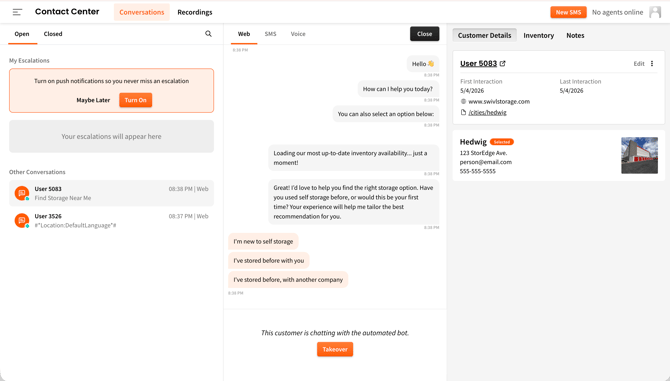The image size is (670, 381).
Task: Open the user profile avatar
Action: (x=655, y=12)
